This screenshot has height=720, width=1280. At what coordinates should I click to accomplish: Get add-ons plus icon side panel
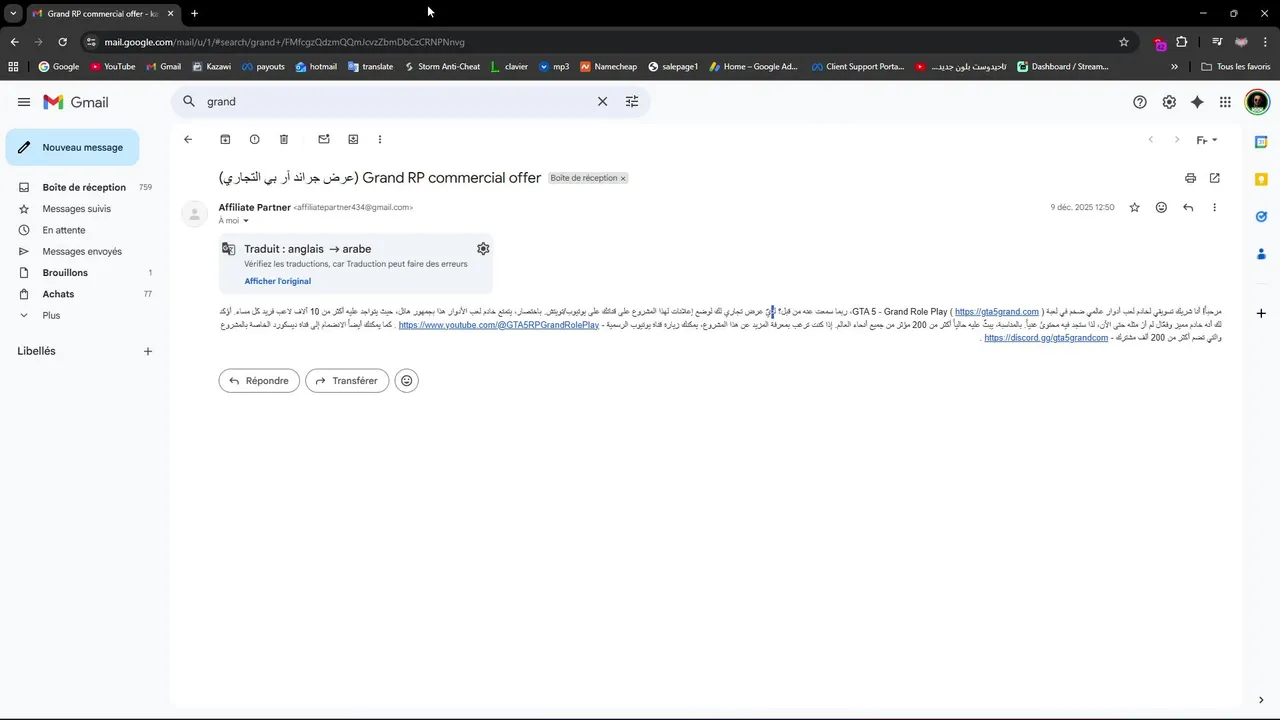[x=1262, y=314]
